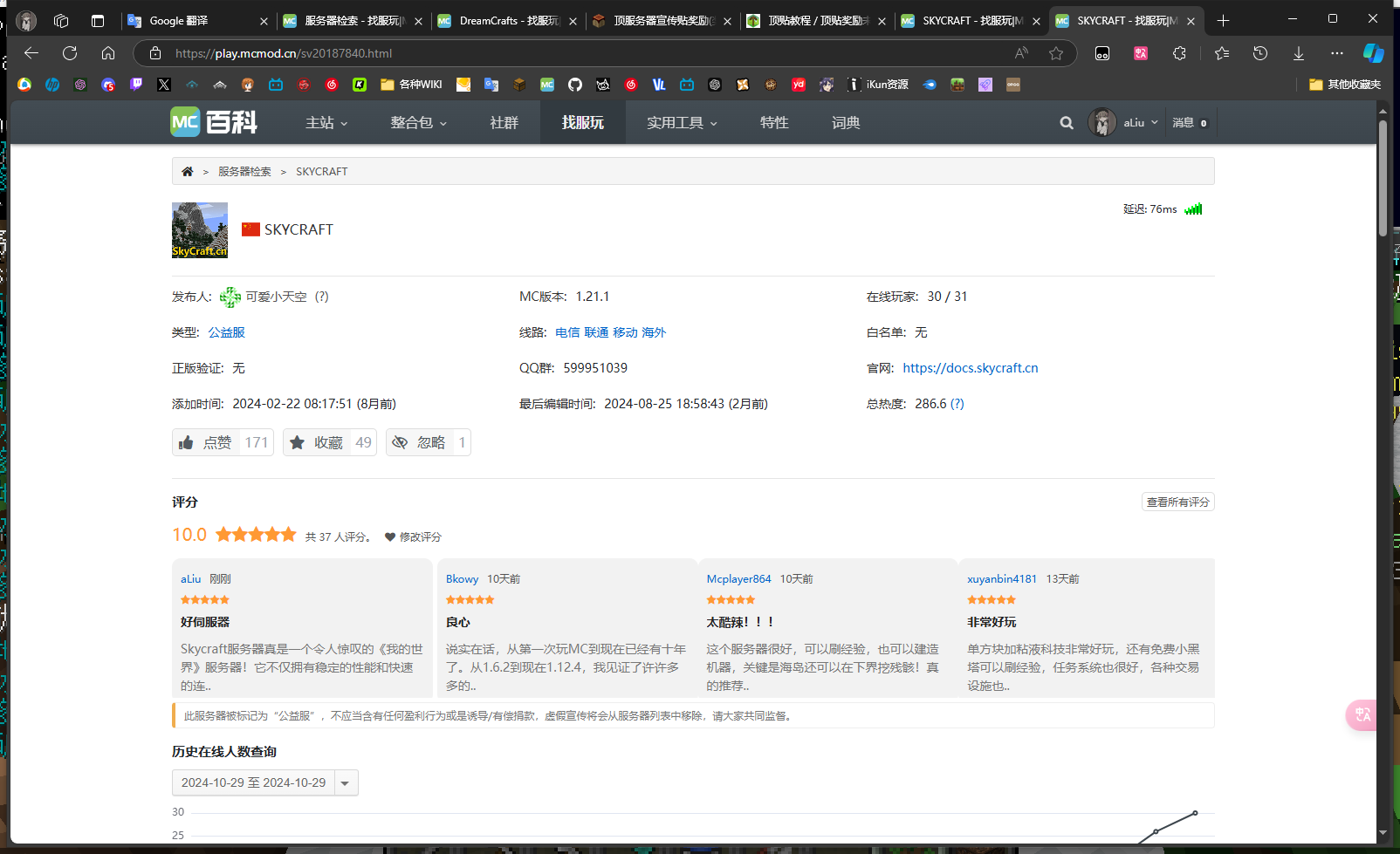The height and width of the screenshot is (854, 1400).
Task: Open the X (Twitter) bookmark icon
Action: (164, 85)
